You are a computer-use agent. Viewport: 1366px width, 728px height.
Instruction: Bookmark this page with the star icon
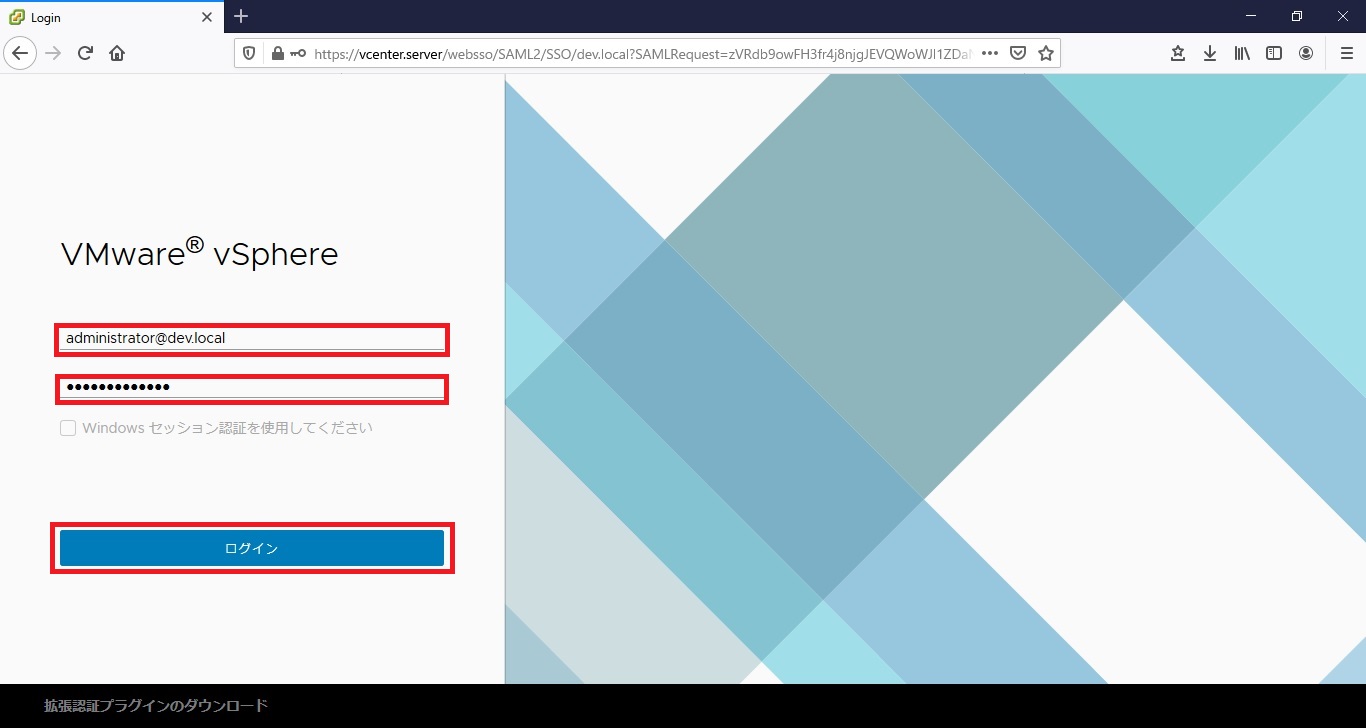(1045, 54)
